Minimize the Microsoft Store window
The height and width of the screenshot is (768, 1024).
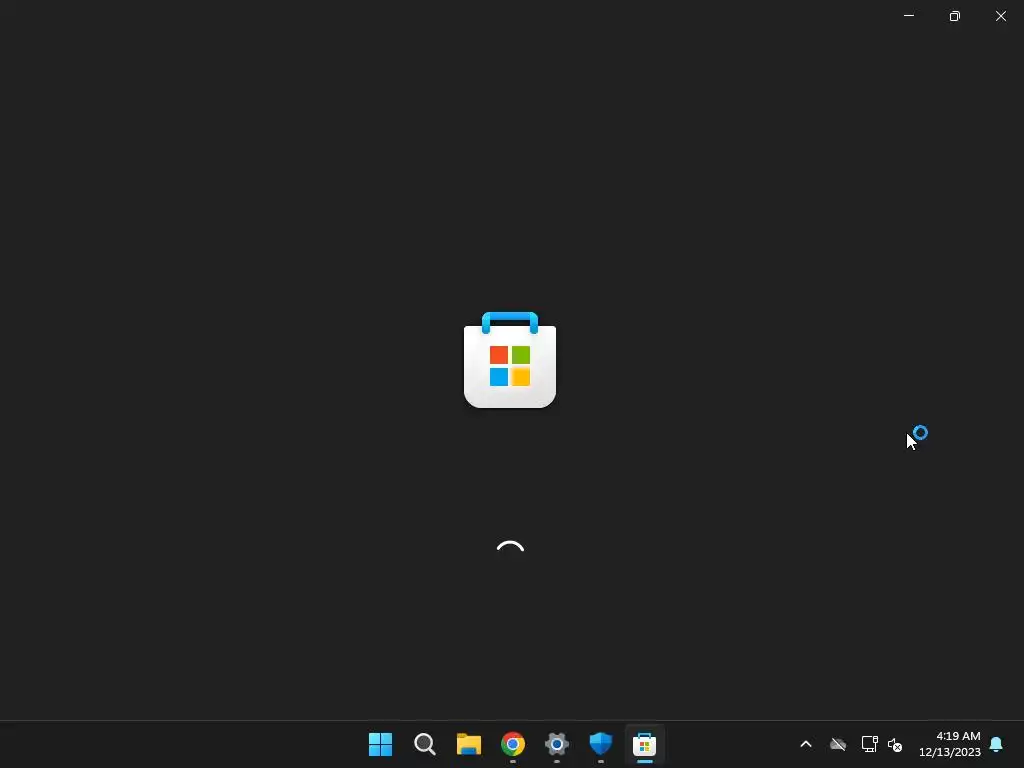pyautogui.click(x=909, y=16)
